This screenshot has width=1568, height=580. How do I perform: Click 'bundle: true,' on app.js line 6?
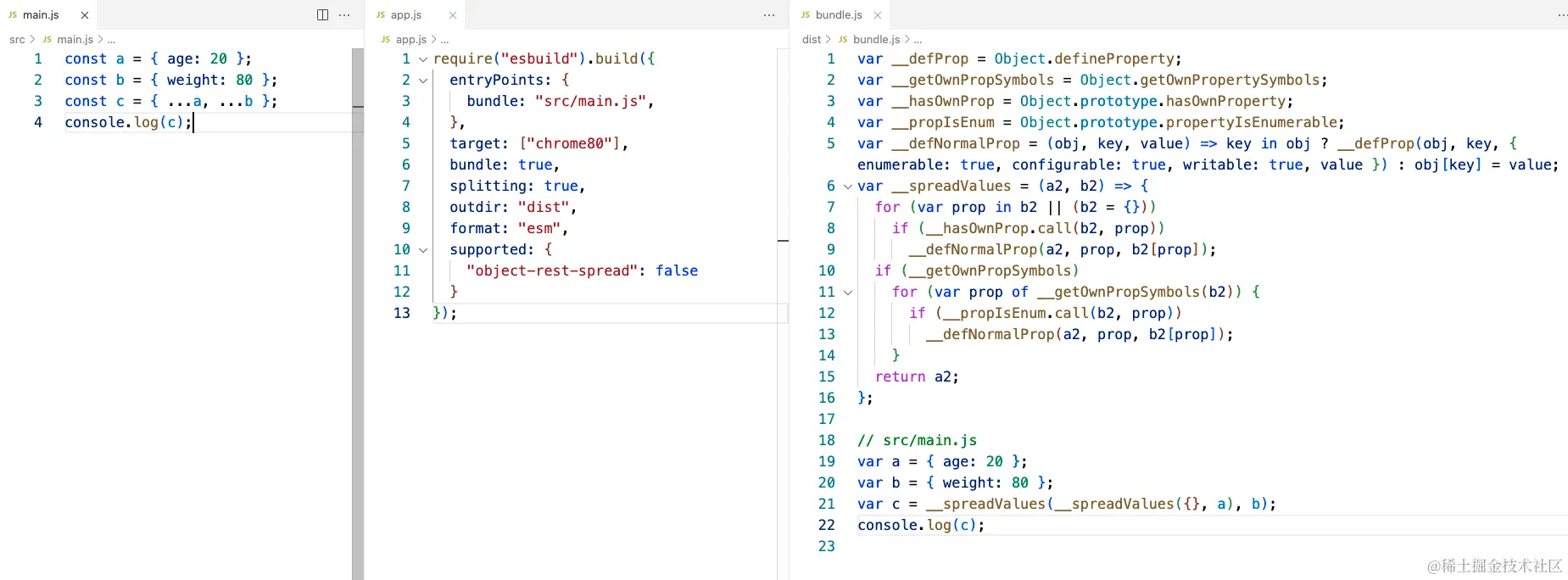click(x=505, y=165)
